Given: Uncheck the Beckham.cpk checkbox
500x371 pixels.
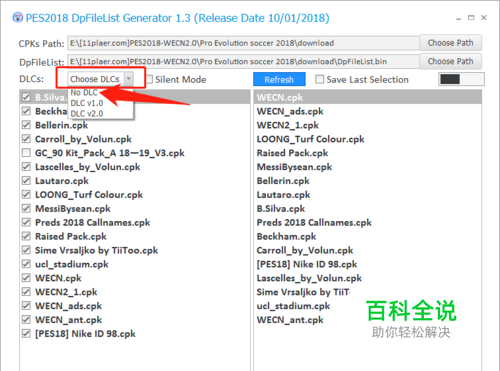Looking at the screenshot, I should coord(26,111).
